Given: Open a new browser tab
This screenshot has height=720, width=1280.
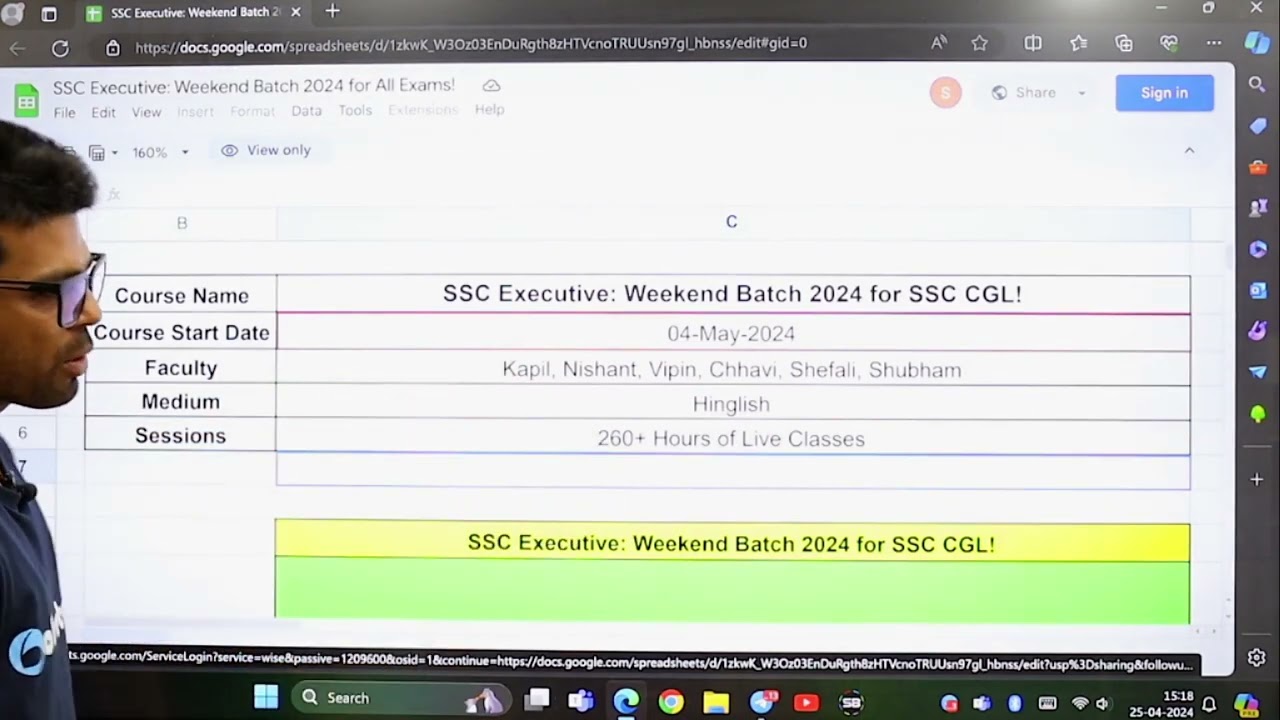Looking at the screenshot, I should tap(333, 11).
